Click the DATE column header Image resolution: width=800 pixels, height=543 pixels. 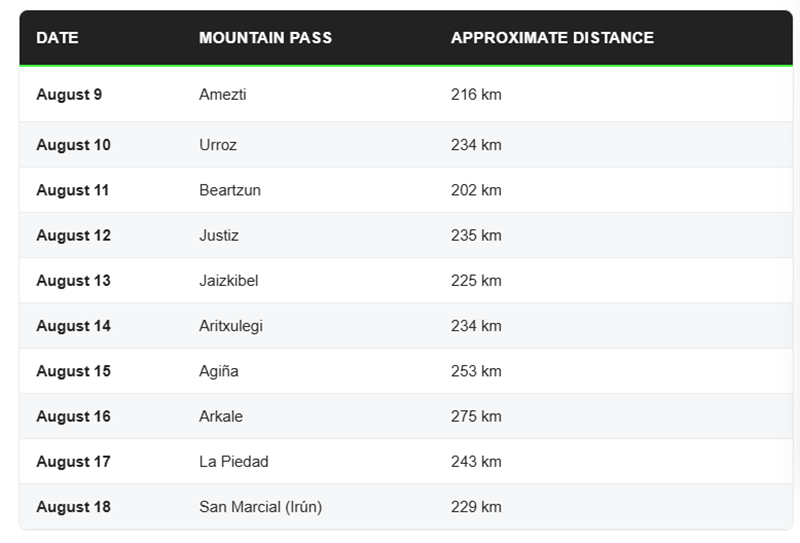coord(57,38)
